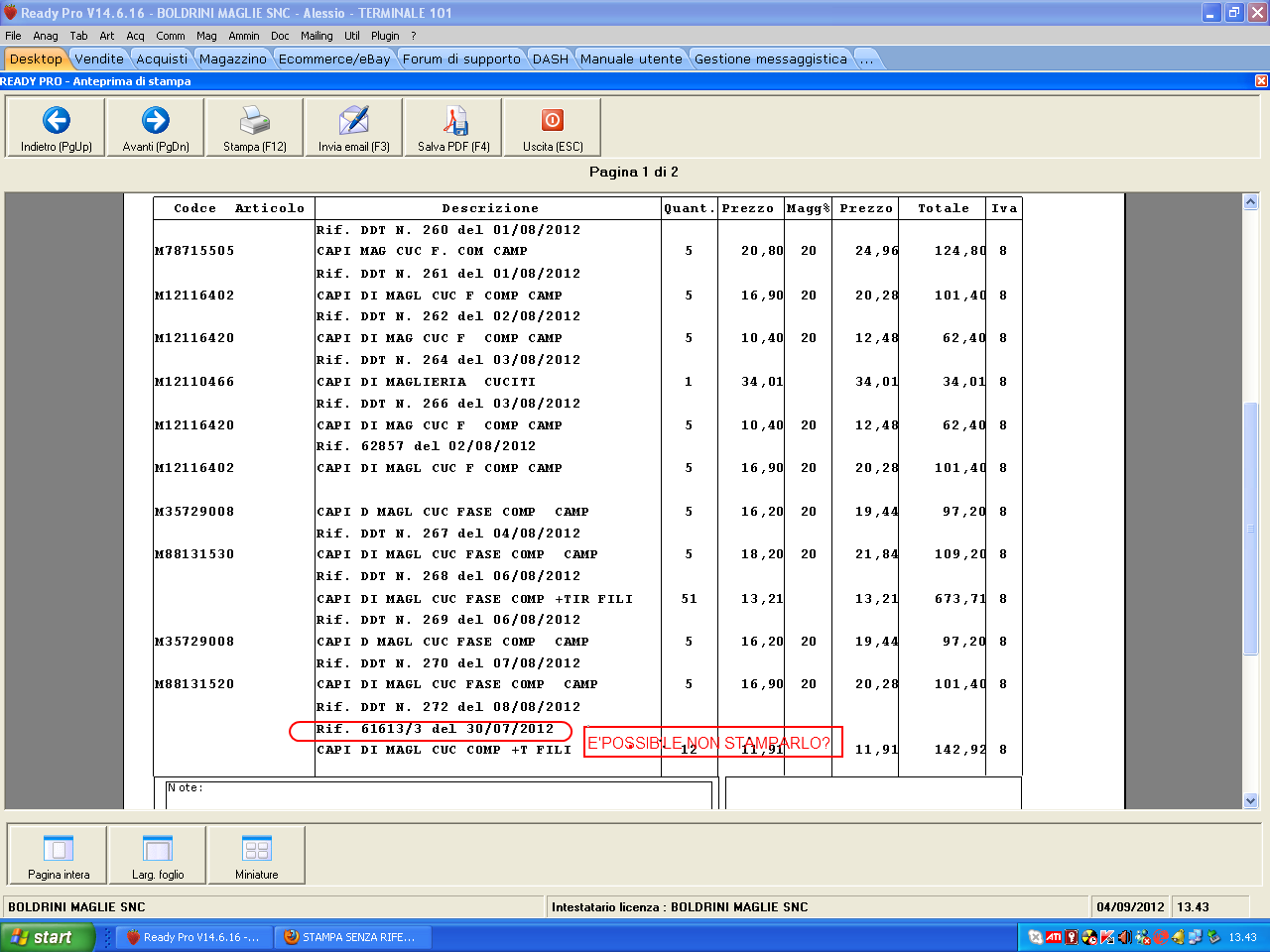Click the Intestatario licenza status text

[680, 907]
